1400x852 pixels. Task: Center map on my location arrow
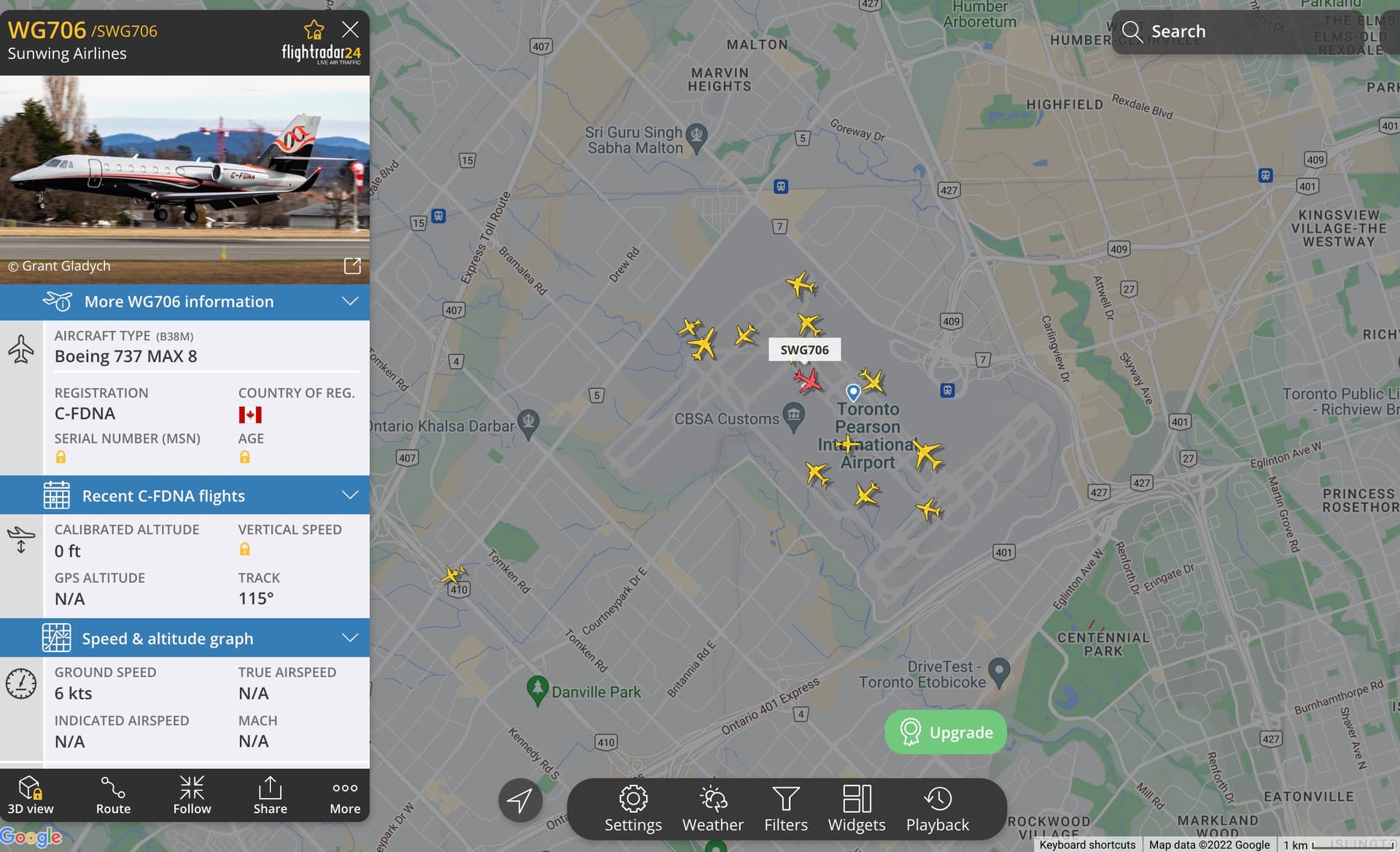(520, 800)
